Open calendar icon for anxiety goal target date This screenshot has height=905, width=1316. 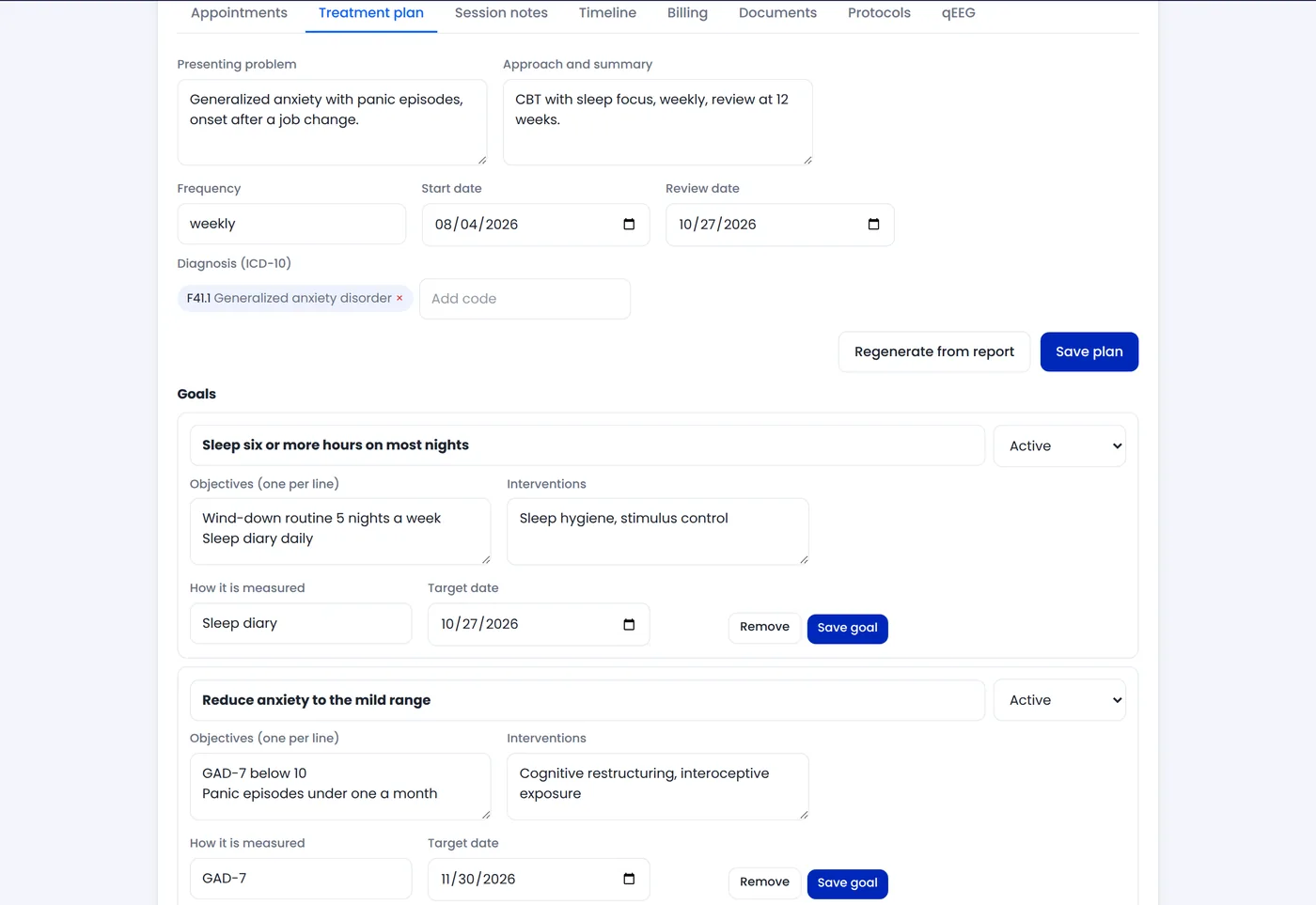click(x=629, y=880)
